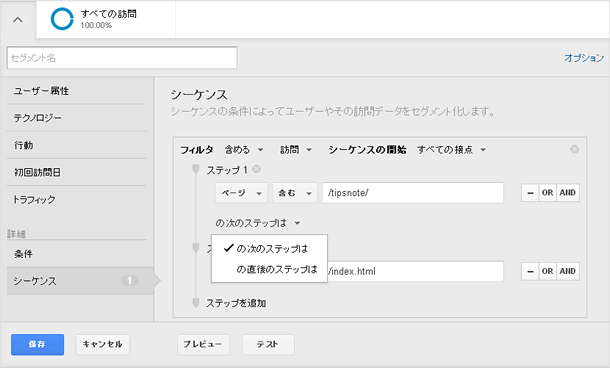This screenshot has width=610, height=368.
Task: Open the ページ dimension dropdown in step 1
Action: pyautogui.click(x=241, y=193)
